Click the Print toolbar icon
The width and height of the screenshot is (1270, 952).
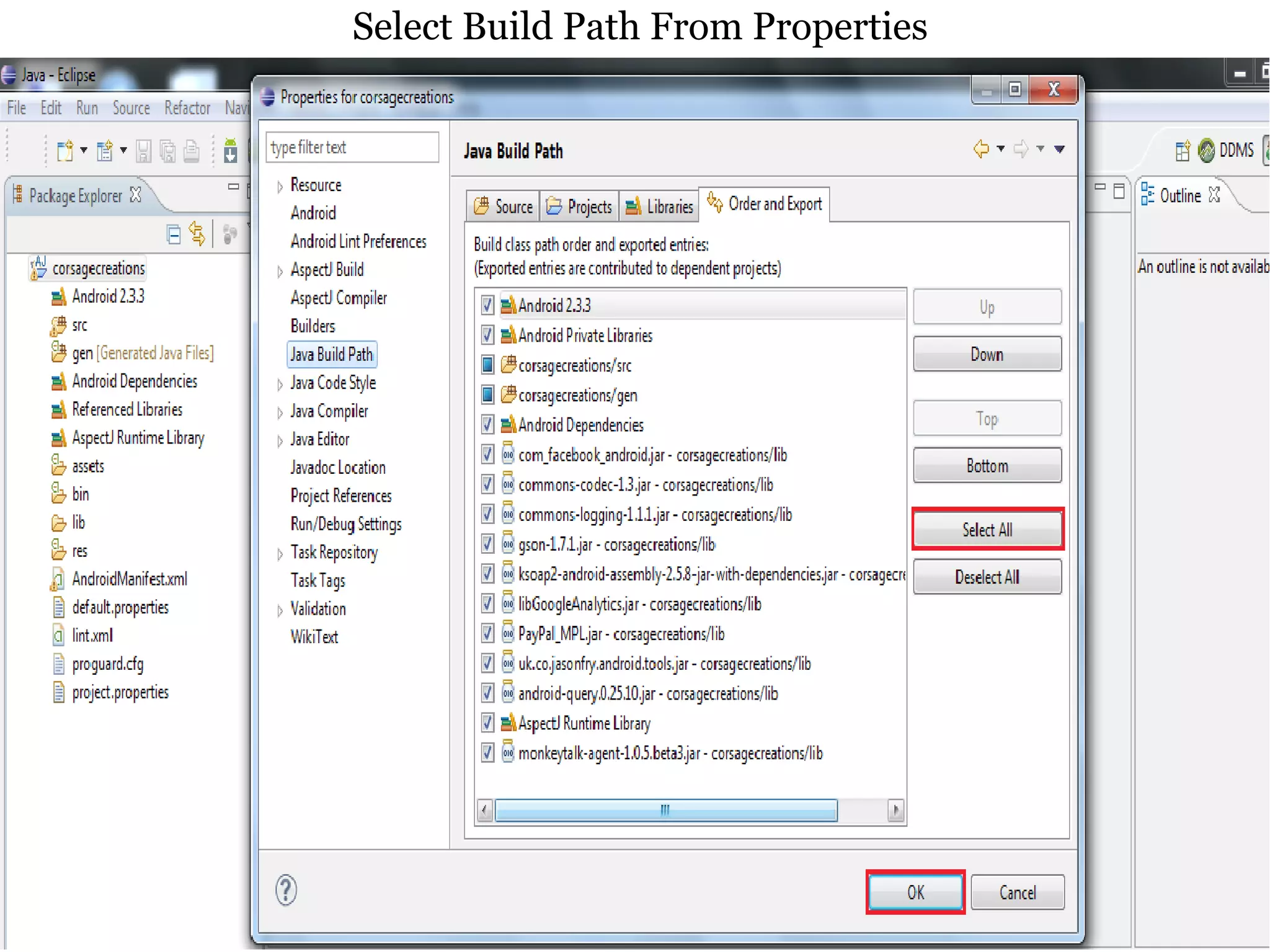192,151
